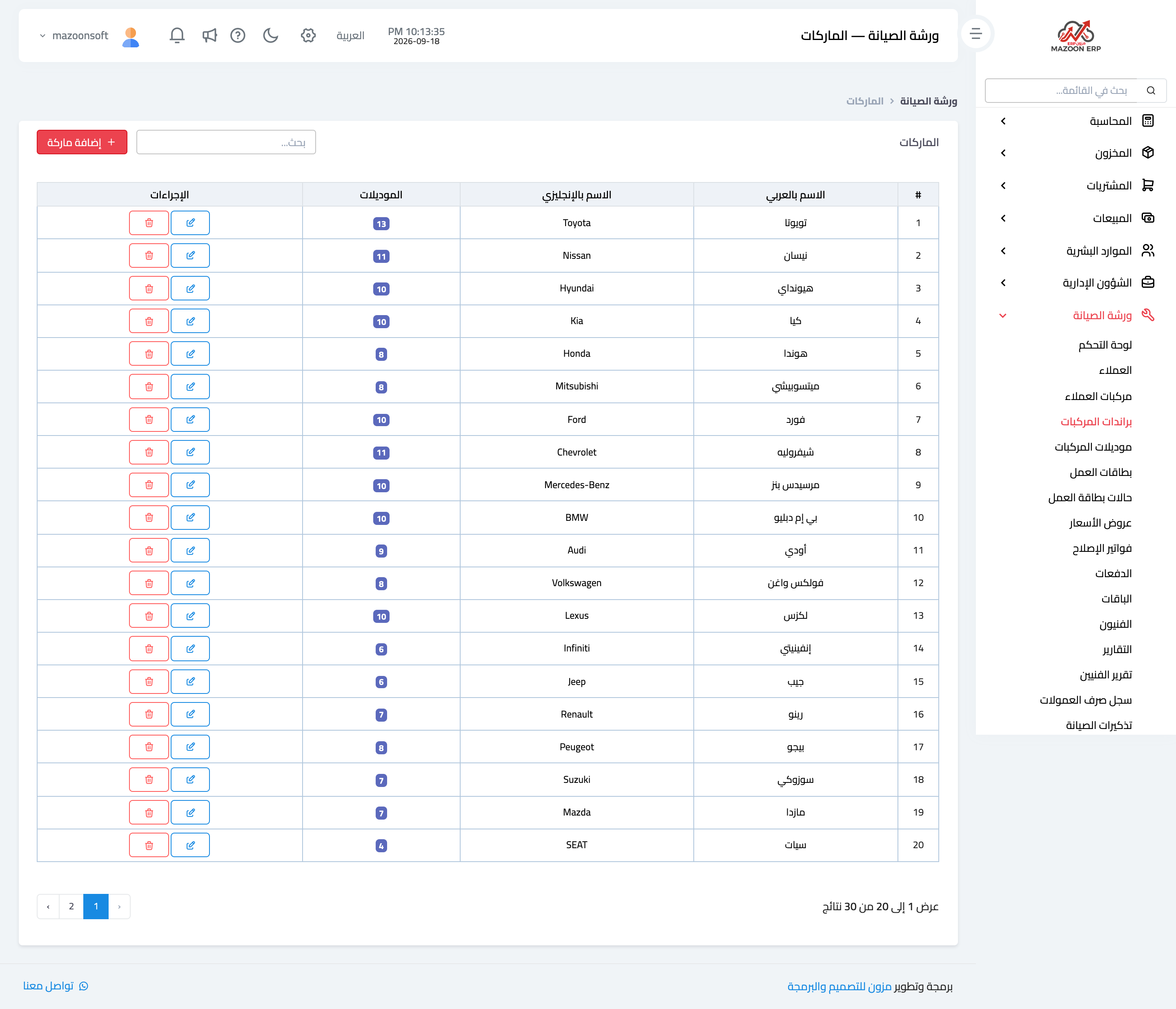Screen dimensions: 1176x1009
Task: Open the notifications bell
Action: click(x=177, y=36)
